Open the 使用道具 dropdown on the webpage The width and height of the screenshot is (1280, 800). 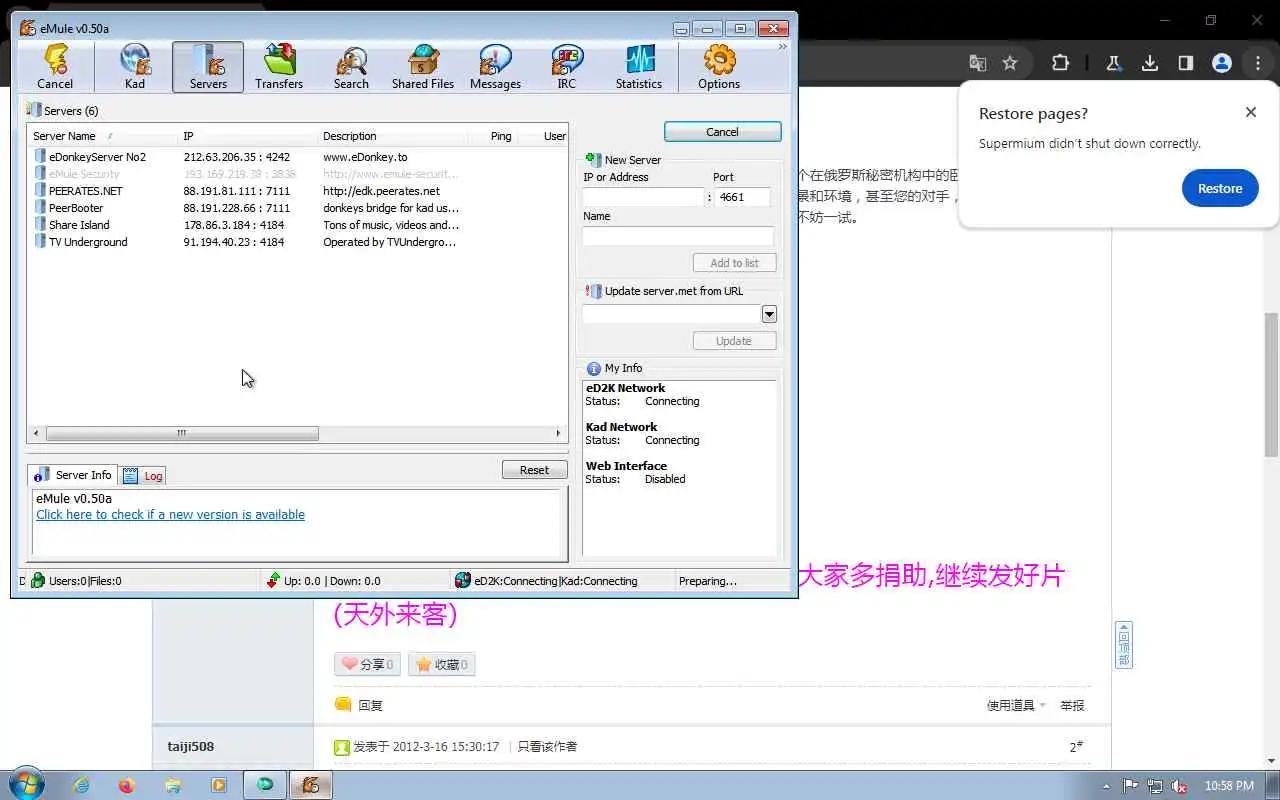[1016, 705]
